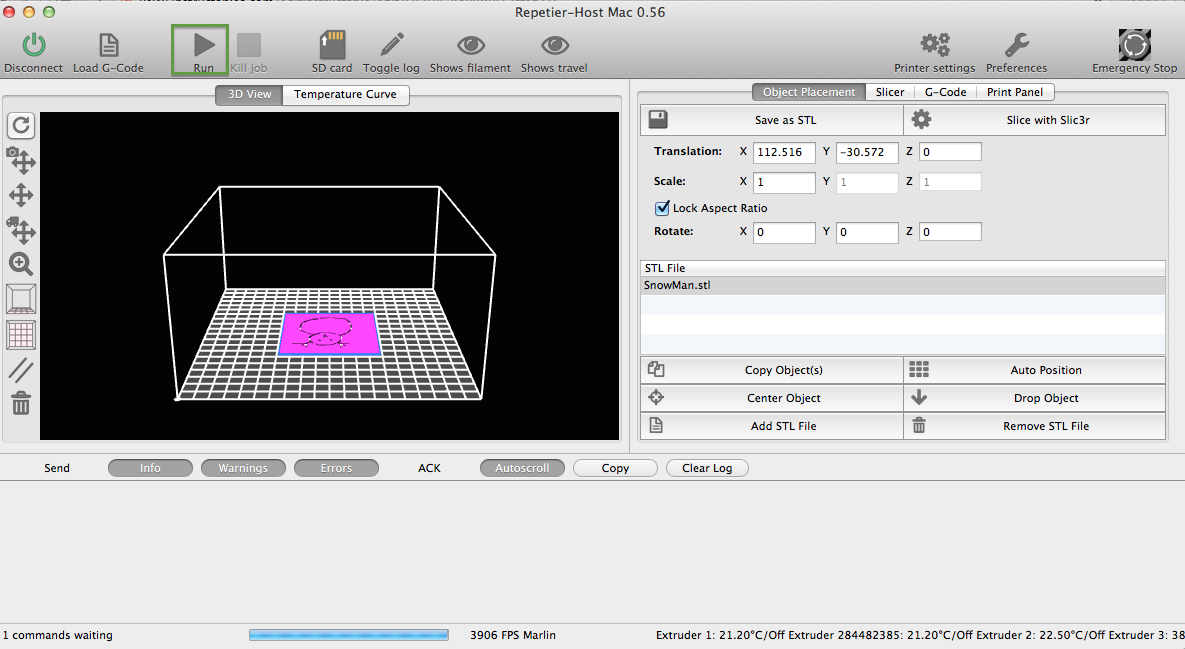Toggle the Info log filter

point(150,468)
